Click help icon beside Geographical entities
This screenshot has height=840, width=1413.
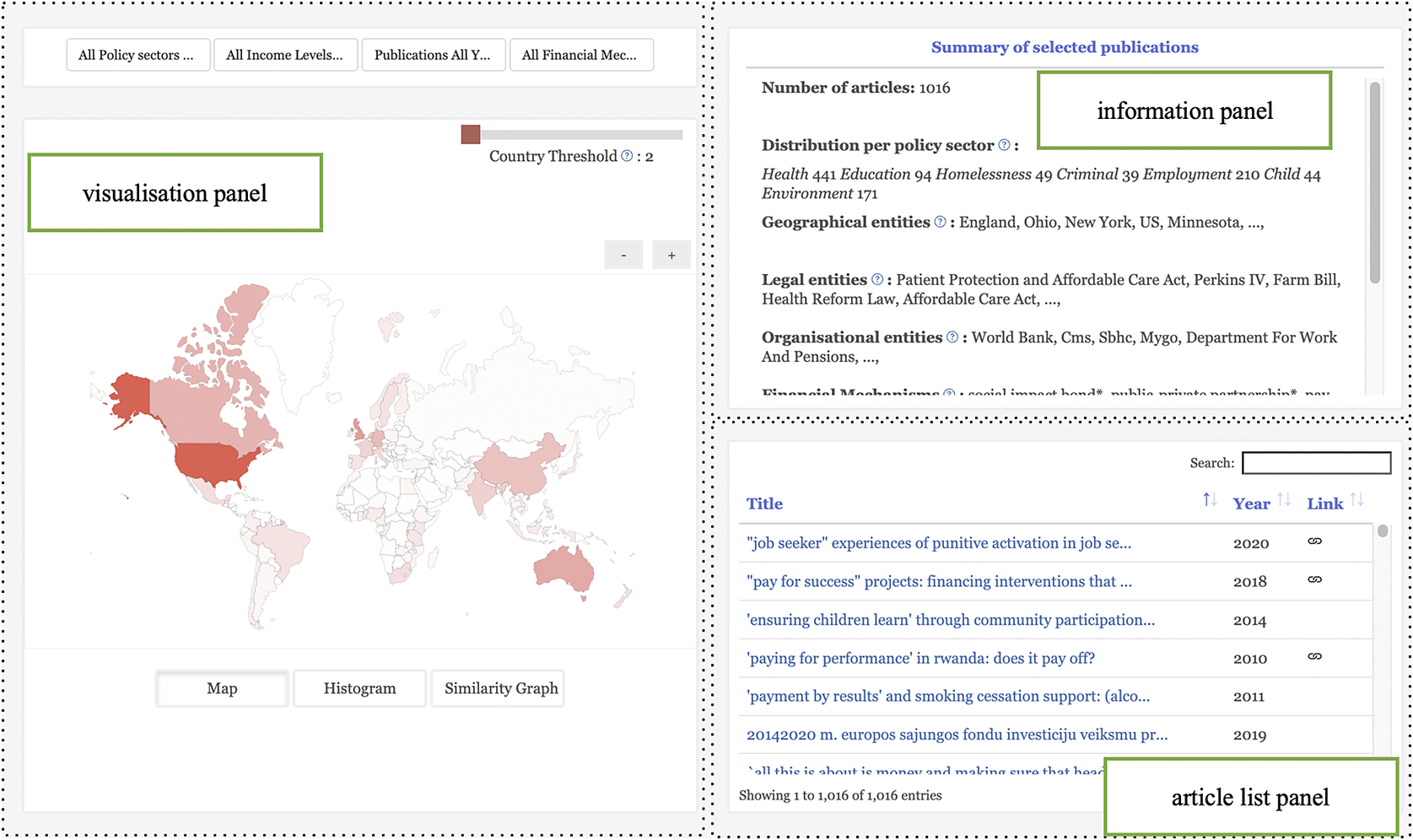click(940, 222)
